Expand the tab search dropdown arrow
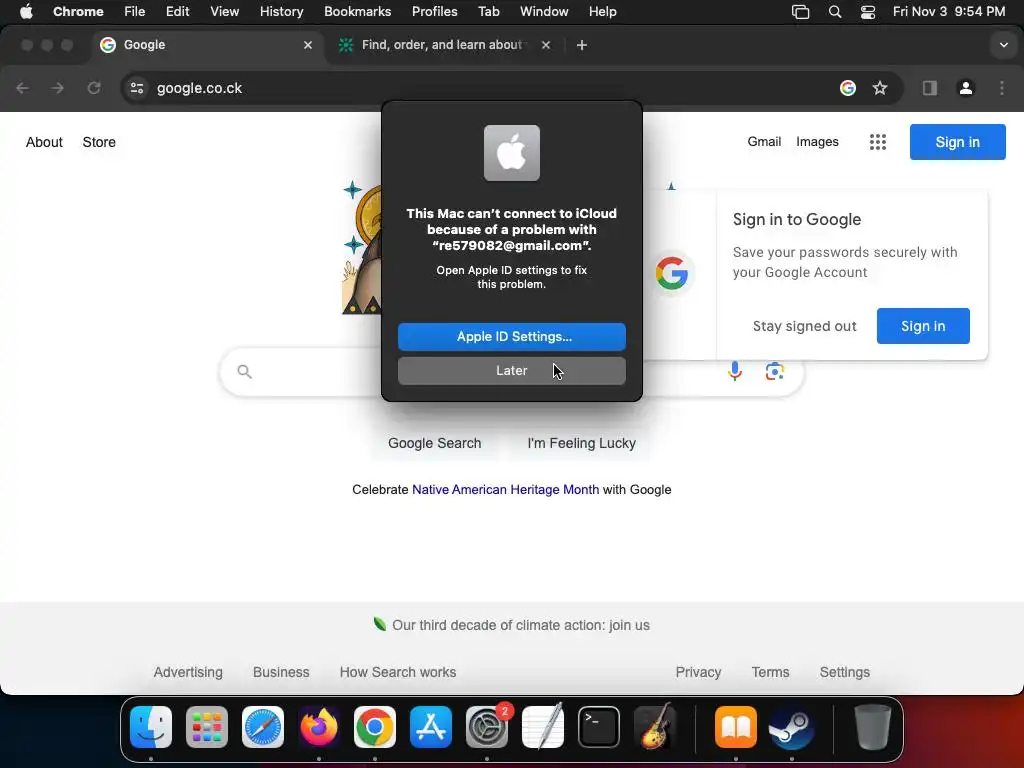This screenshot has height=768, width=1024. click(1004, 45)
